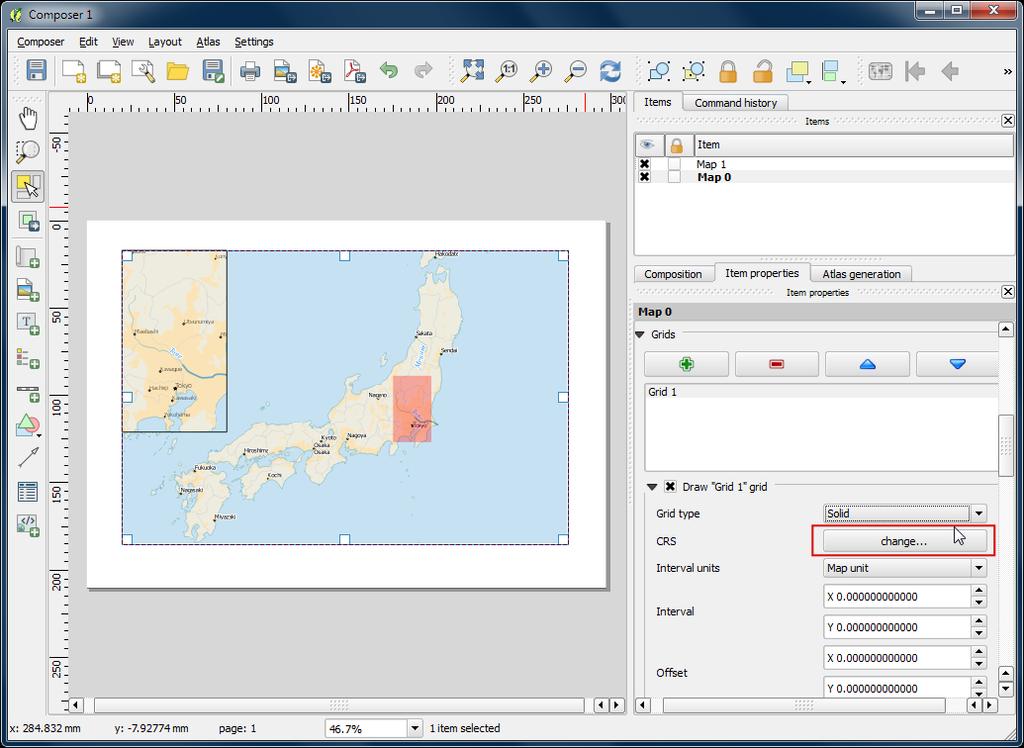Choose the Move item content tool
Screen dimensions: 1024x748
[28, 221]
